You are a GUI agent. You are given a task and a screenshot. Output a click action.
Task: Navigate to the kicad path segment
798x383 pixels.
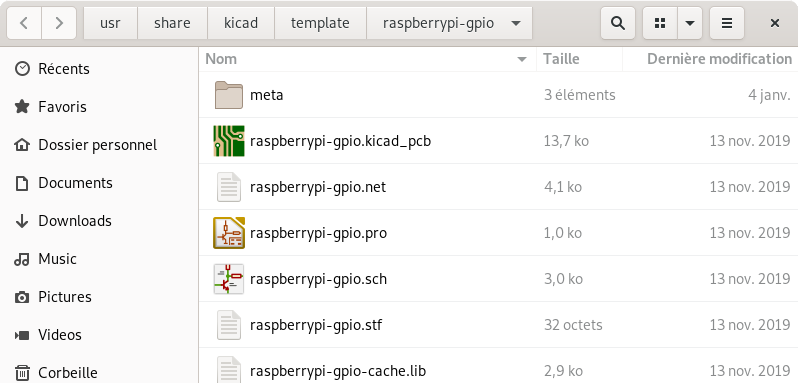pyautogui.click(x=241, y=23)
